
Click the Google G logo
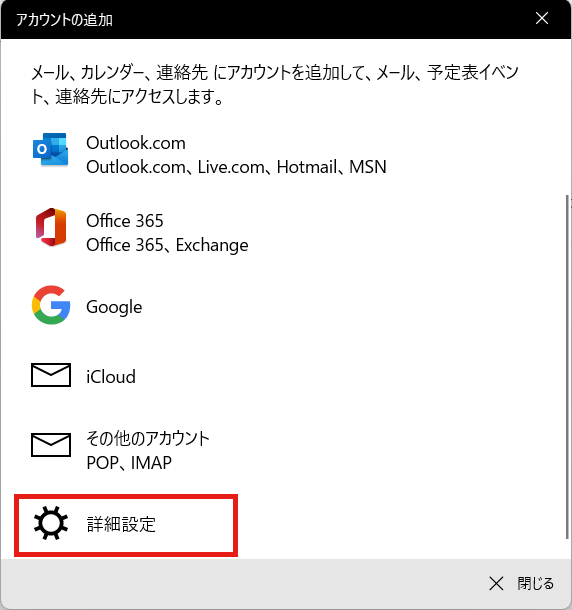(51, 305)
